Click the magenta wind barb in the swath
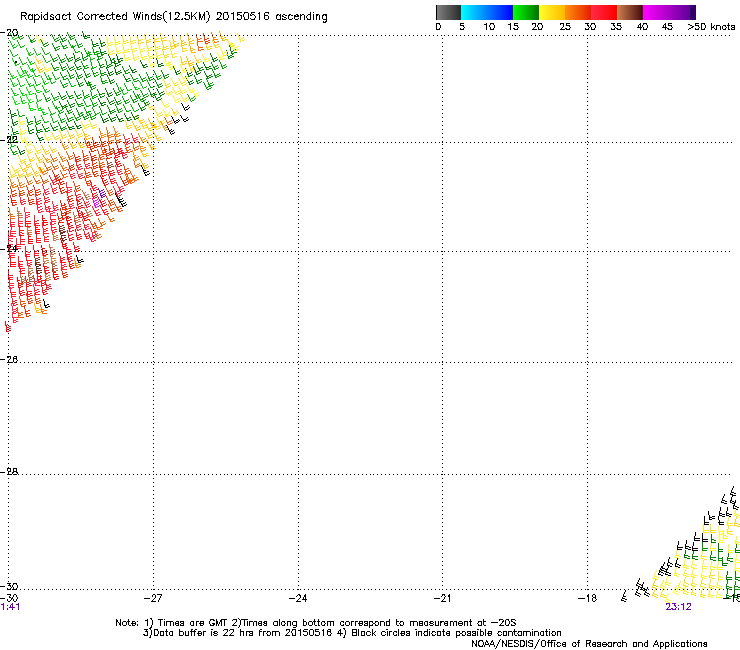 click(96, 203)
